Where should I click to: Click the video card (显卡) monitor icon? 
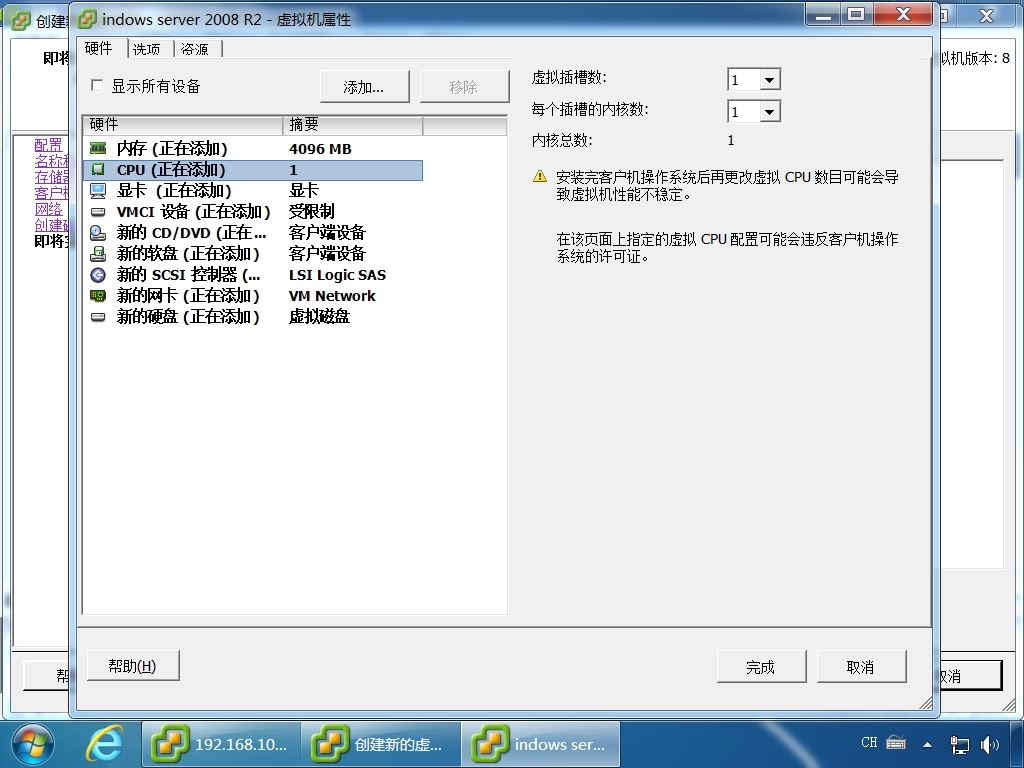[98, 191]
